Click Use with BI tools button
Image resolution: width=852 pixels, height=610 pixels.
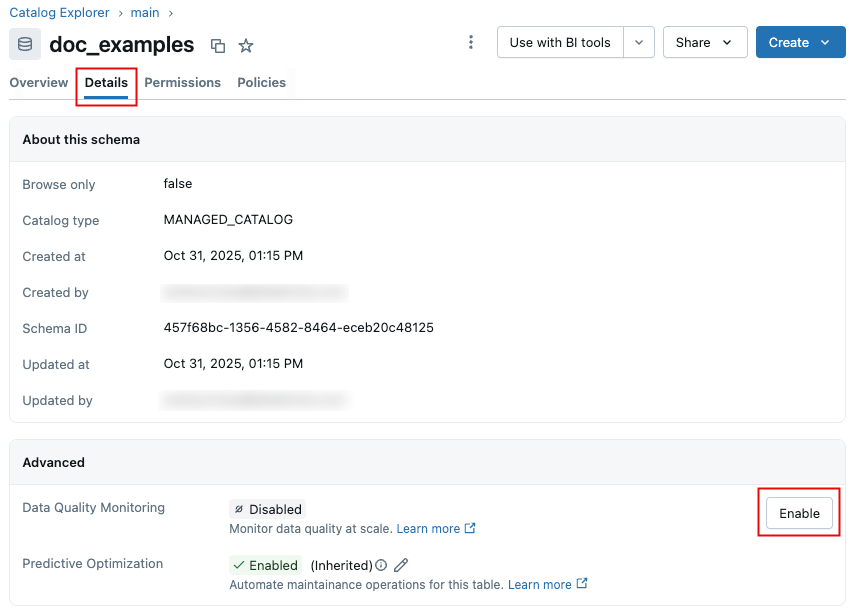[x=560, y=42]
